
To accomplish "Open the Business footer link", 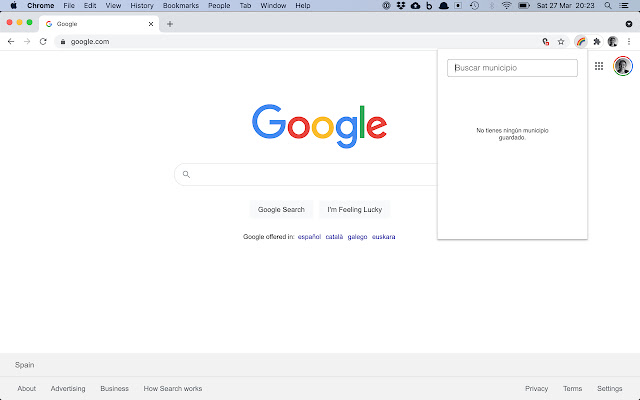I will pyautogui.click(x=115, y=389).
